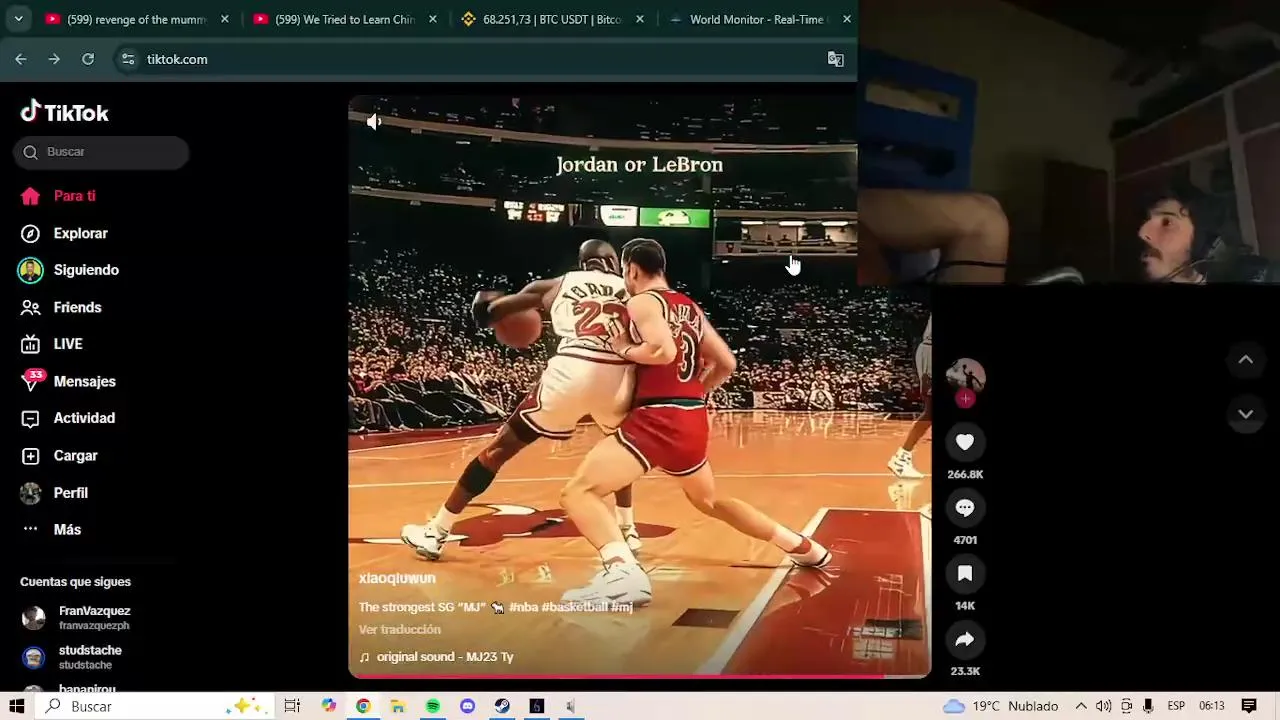
Task: Click the taskbar Buscar search box
Action: coord(152,706)
